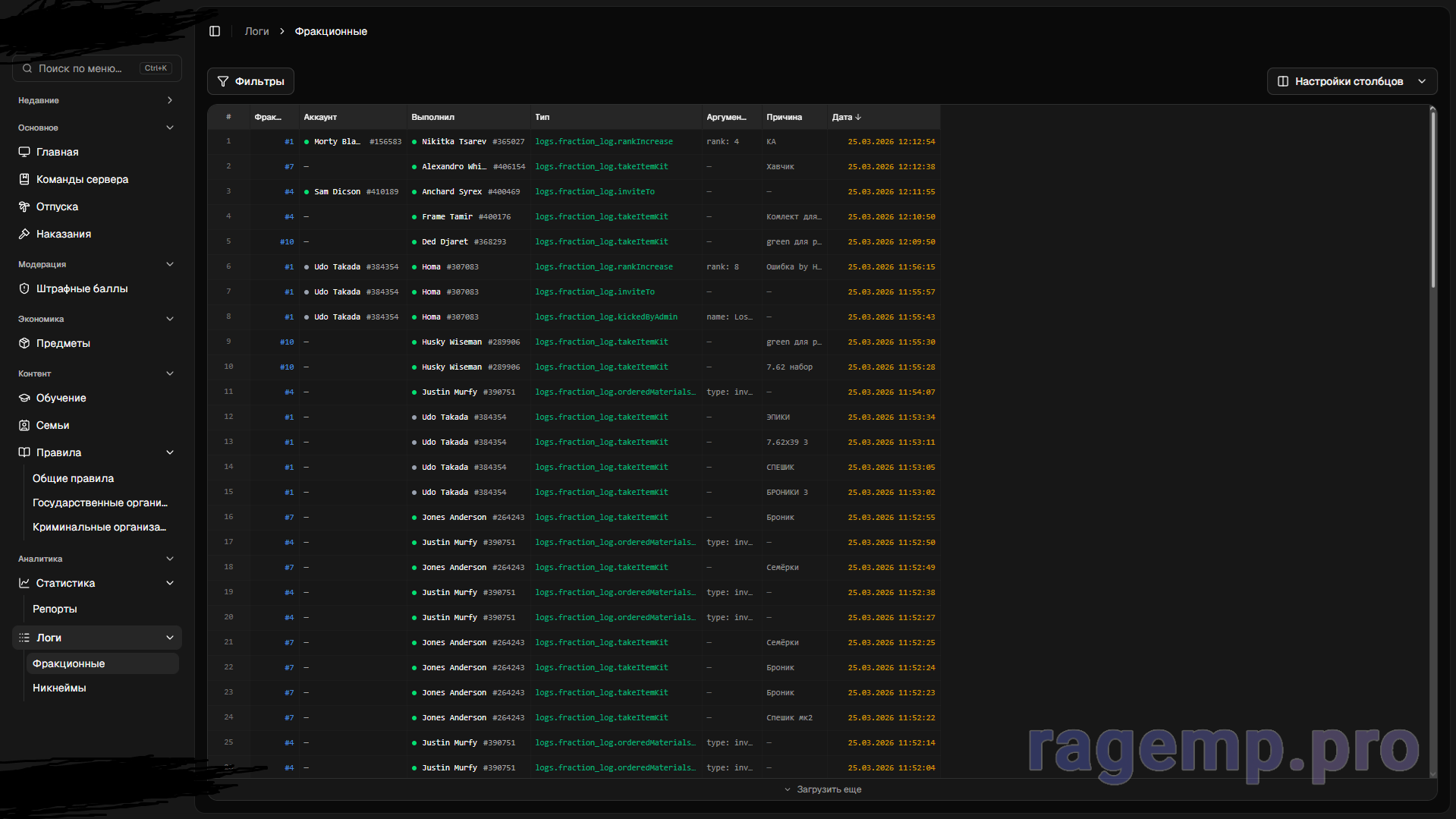Click the Штрафные баллы shield icon
1456x819 pixels.
24,288
